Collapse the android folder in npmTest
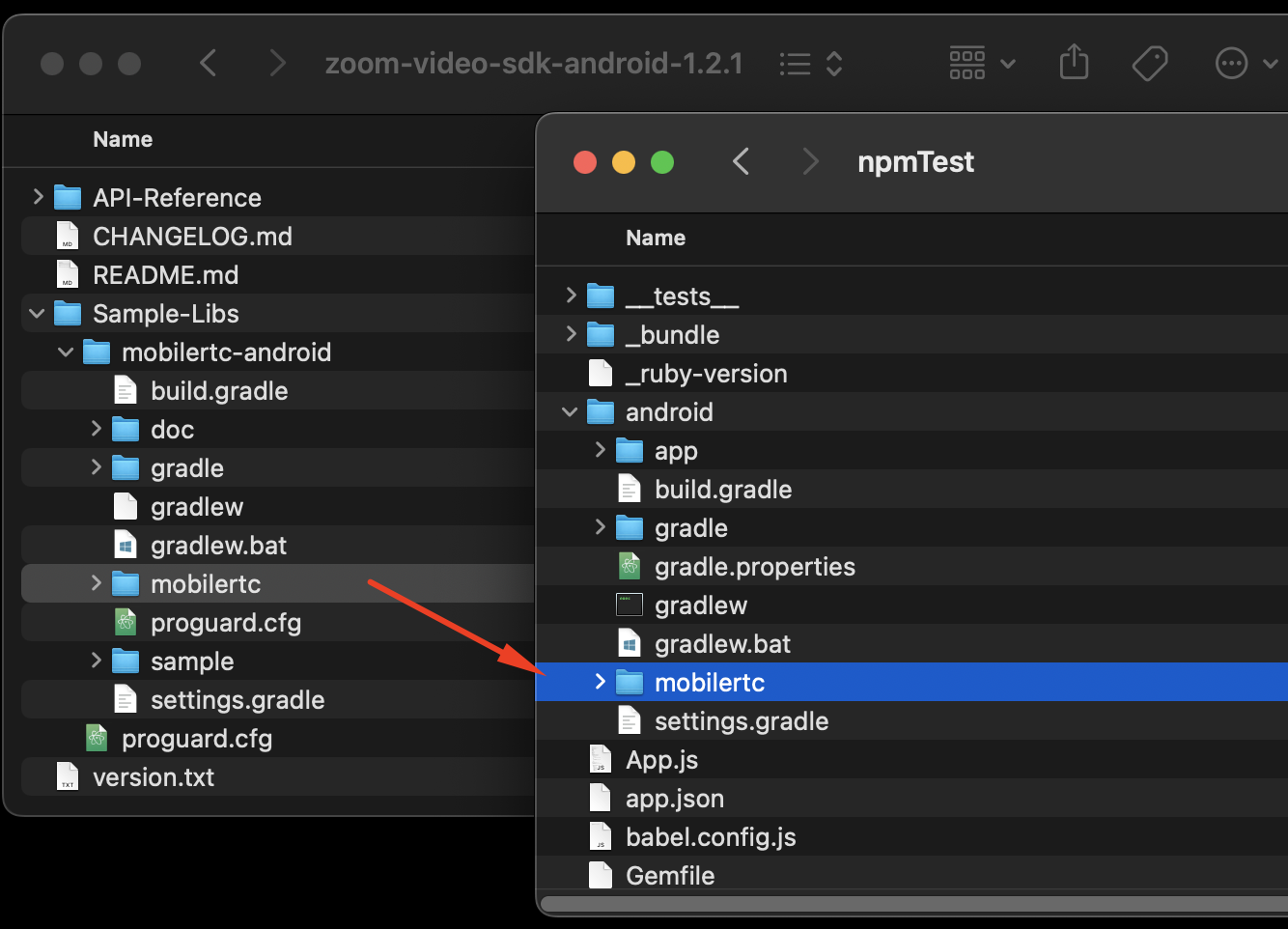This screenshot has height=929, width=1288. 571,411
